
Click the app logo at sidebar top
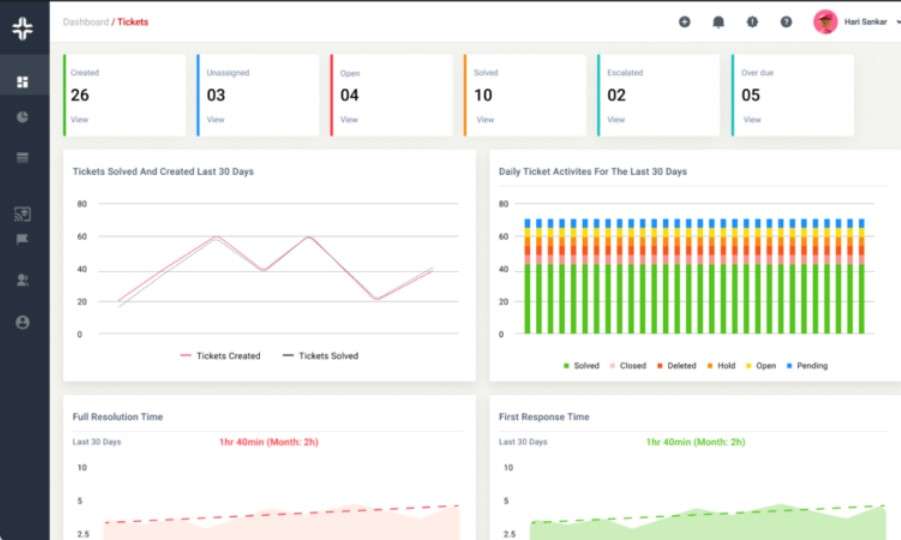23,28
